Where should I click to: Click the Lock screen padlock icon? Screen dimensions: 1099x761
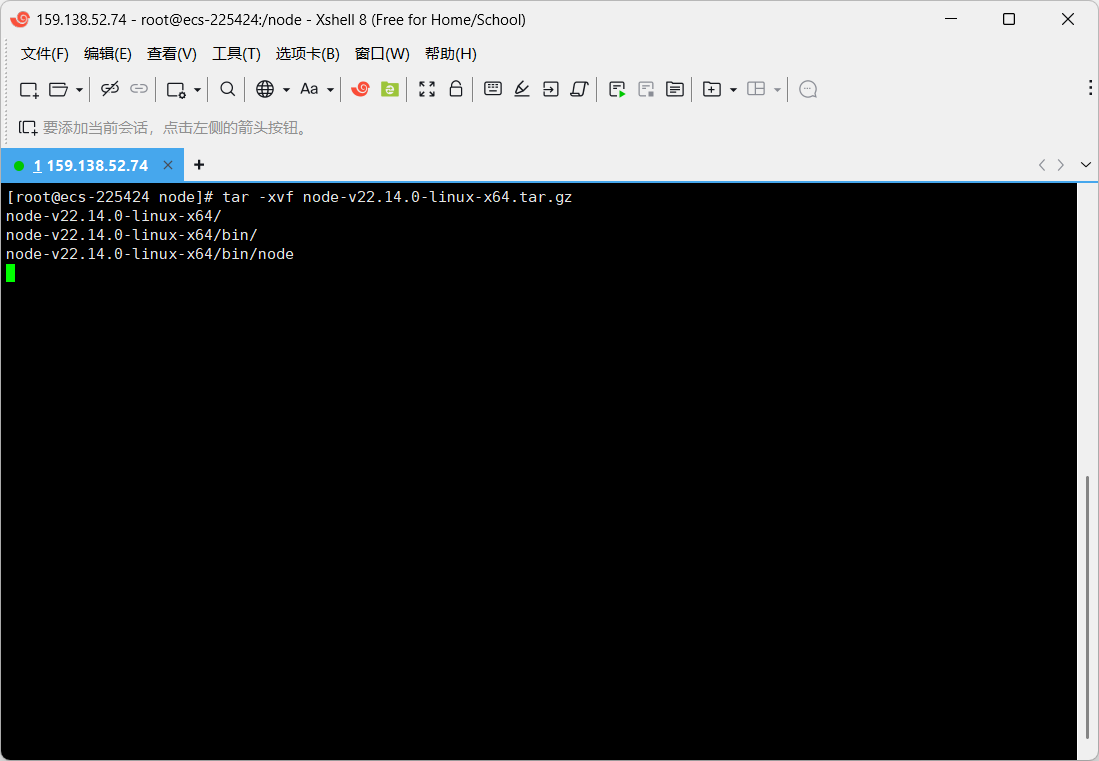pos(456,88)
